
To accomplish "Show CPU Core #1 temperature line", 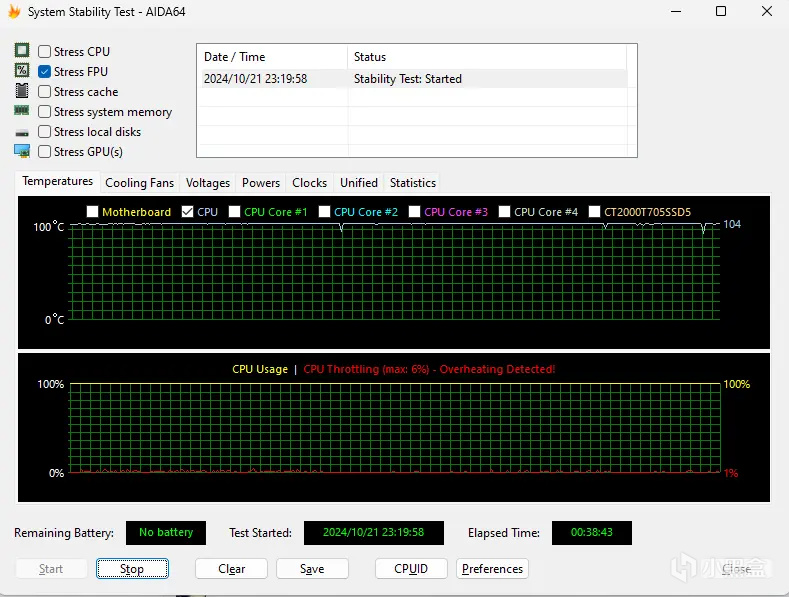I will [x=234, y=211].
